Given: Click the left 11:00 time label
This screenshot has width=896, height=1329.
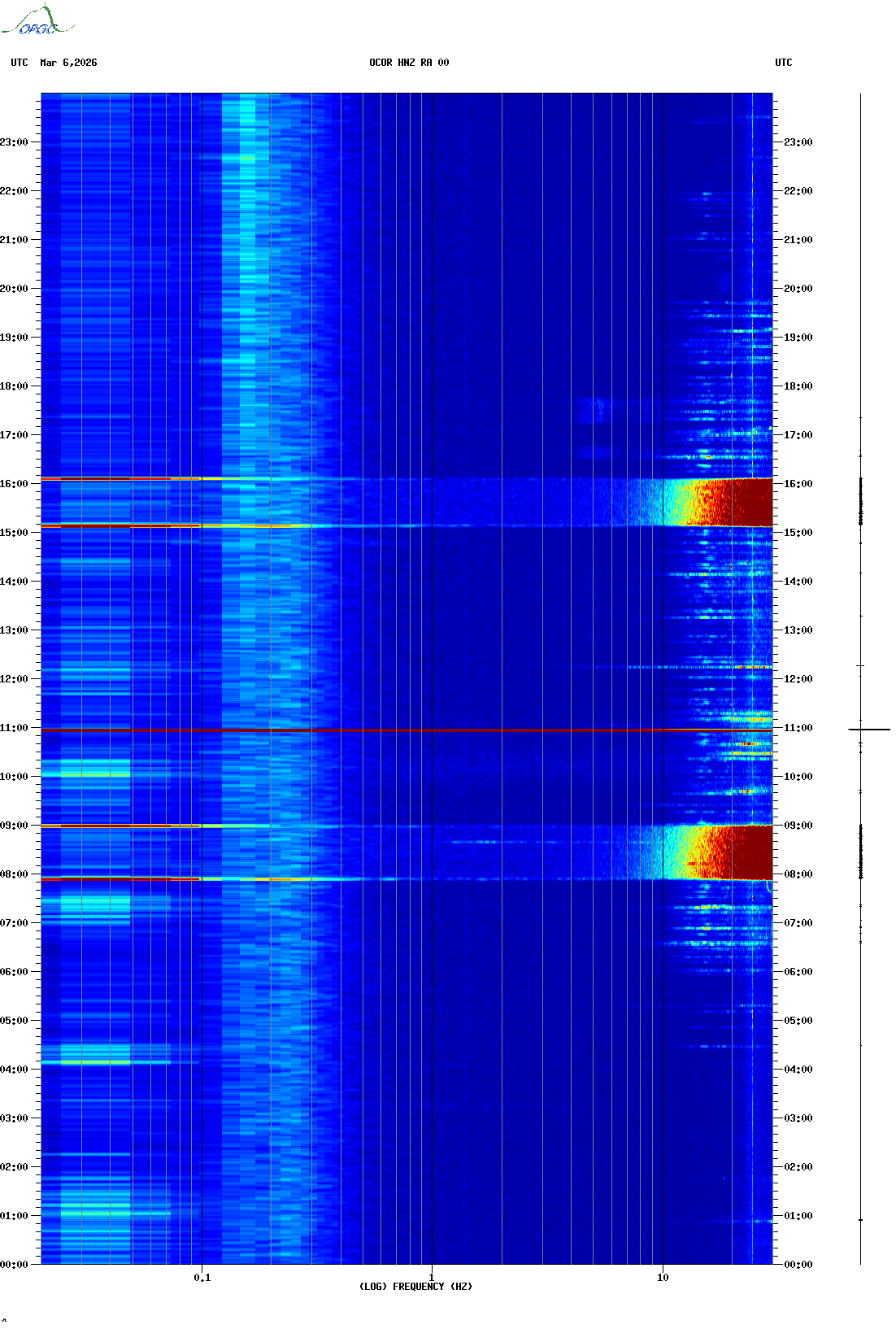Looking at the screenshot, I should tap(14, 728).
